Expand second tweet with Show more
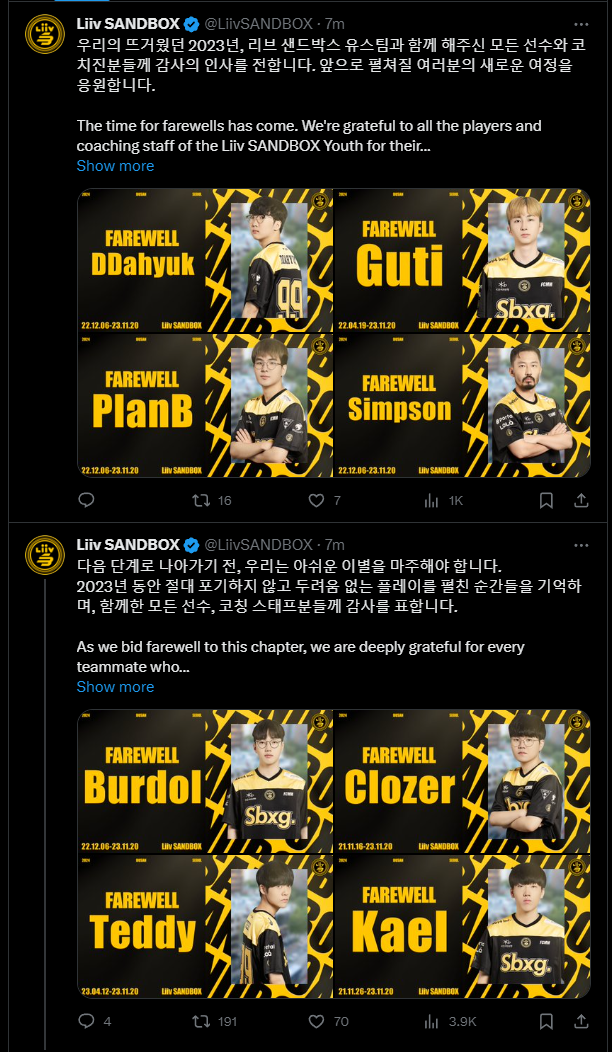Screen dimensions: 612x1052 (115, 686)
